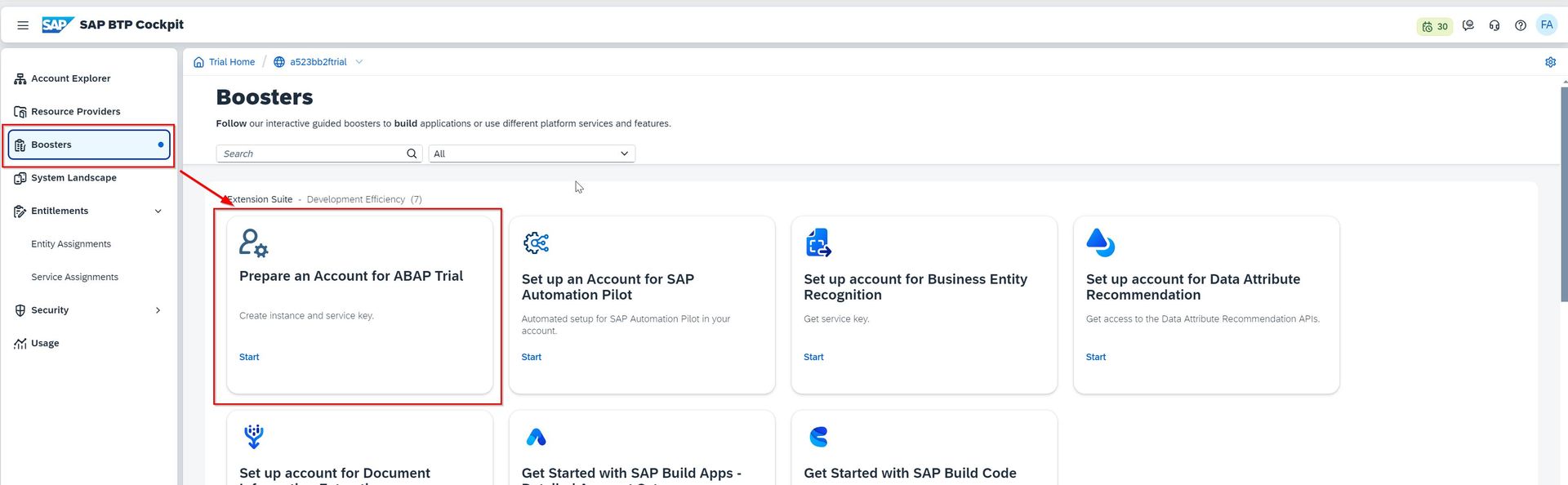Viewport: 1568px width, 485px height.
Task: Click the SAP logo
Action: (x=57, y=24)
